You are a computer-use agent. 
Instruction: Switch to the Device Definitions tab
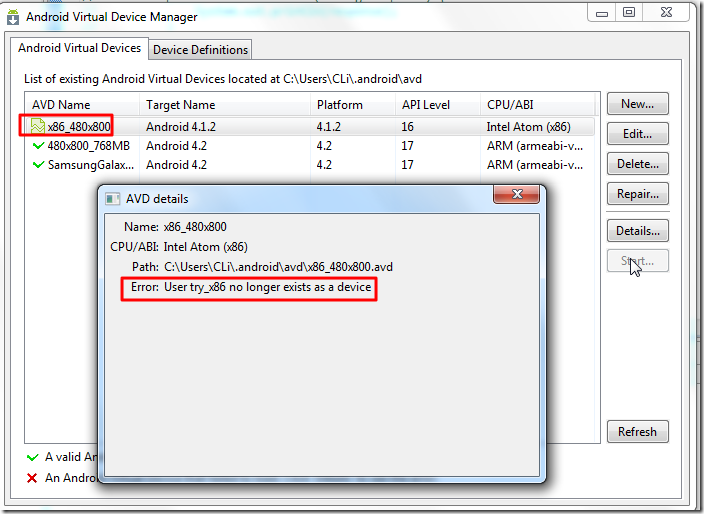200,50
